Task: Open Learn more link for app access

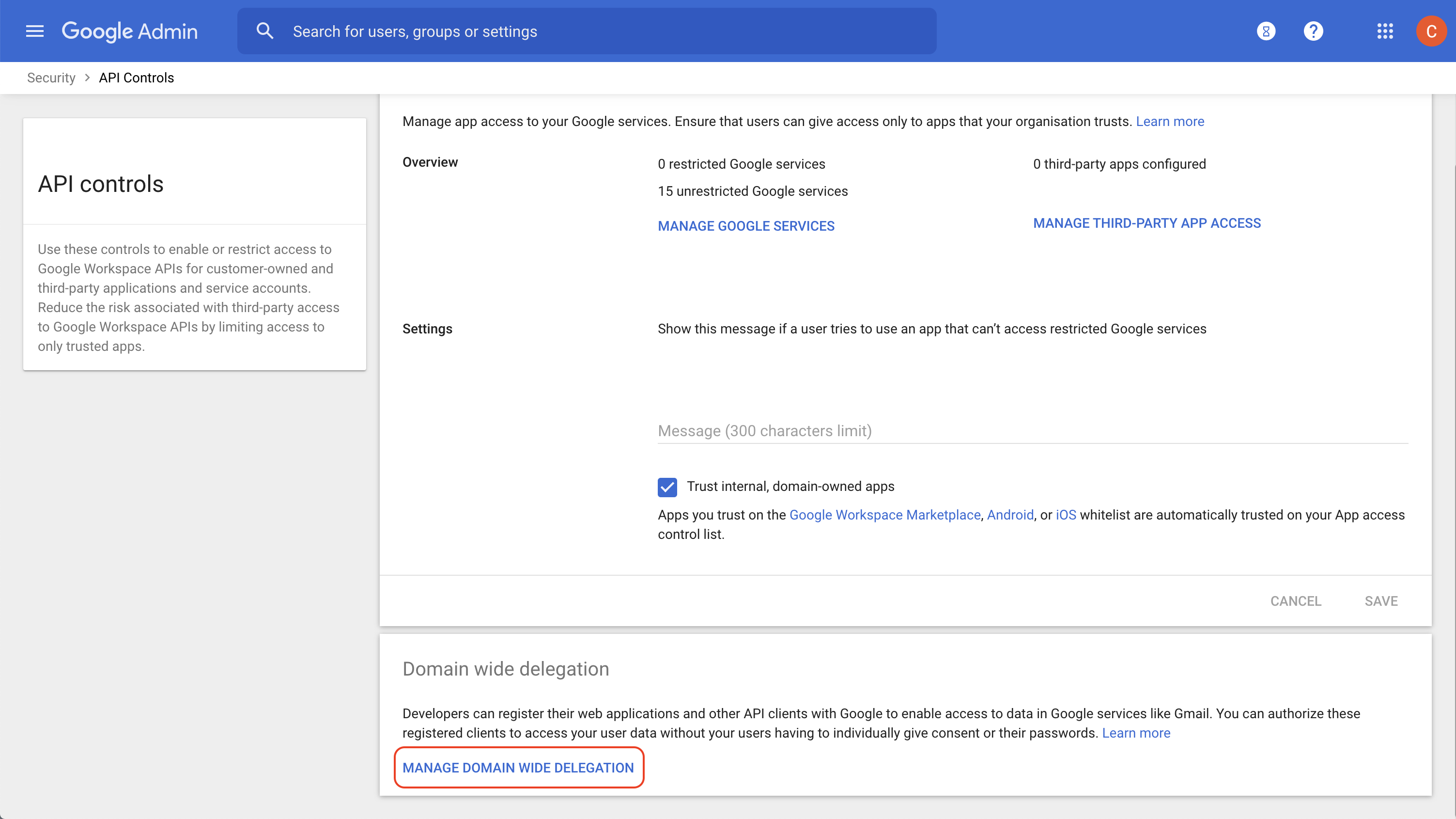Action: pos(1170,121)
